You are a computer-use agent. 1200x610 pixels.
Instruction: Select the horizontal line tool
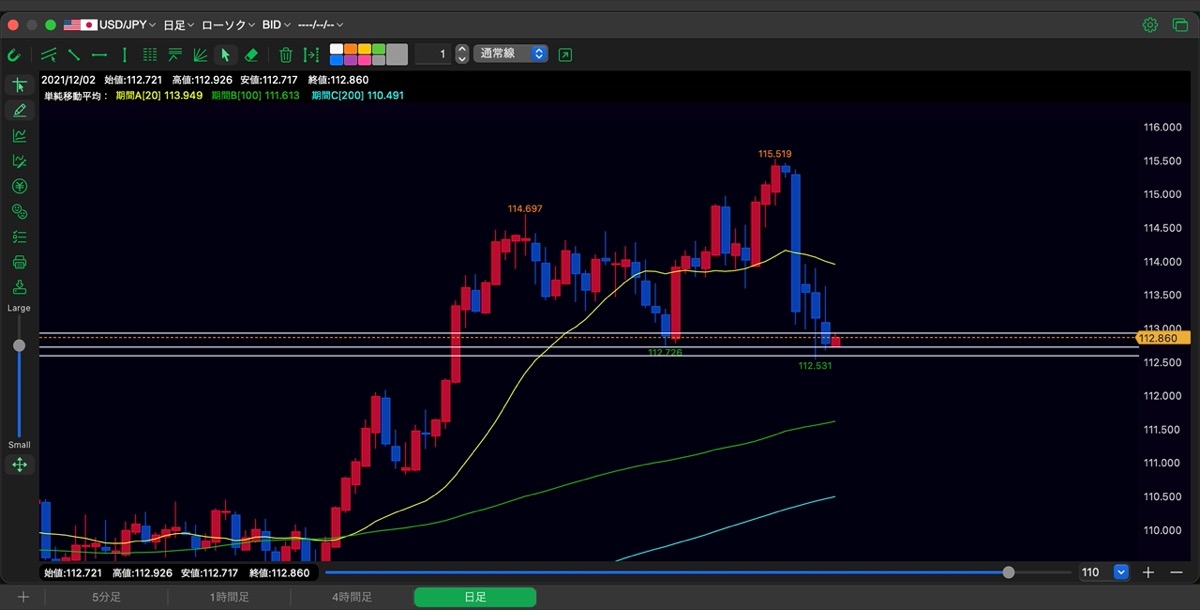[99, 54]
